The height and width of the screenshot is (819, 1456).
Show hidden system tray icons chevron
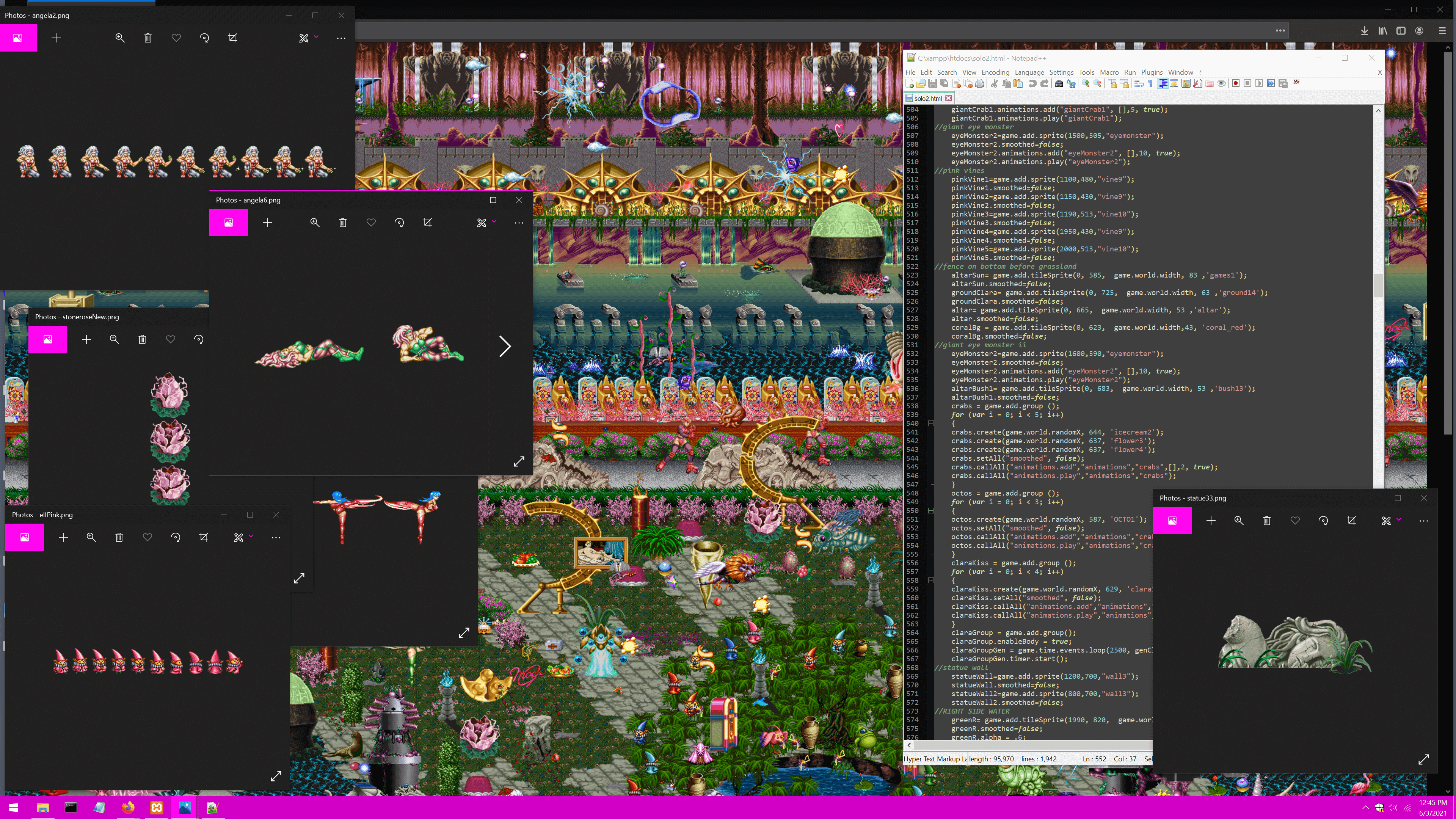point(1365,808)
